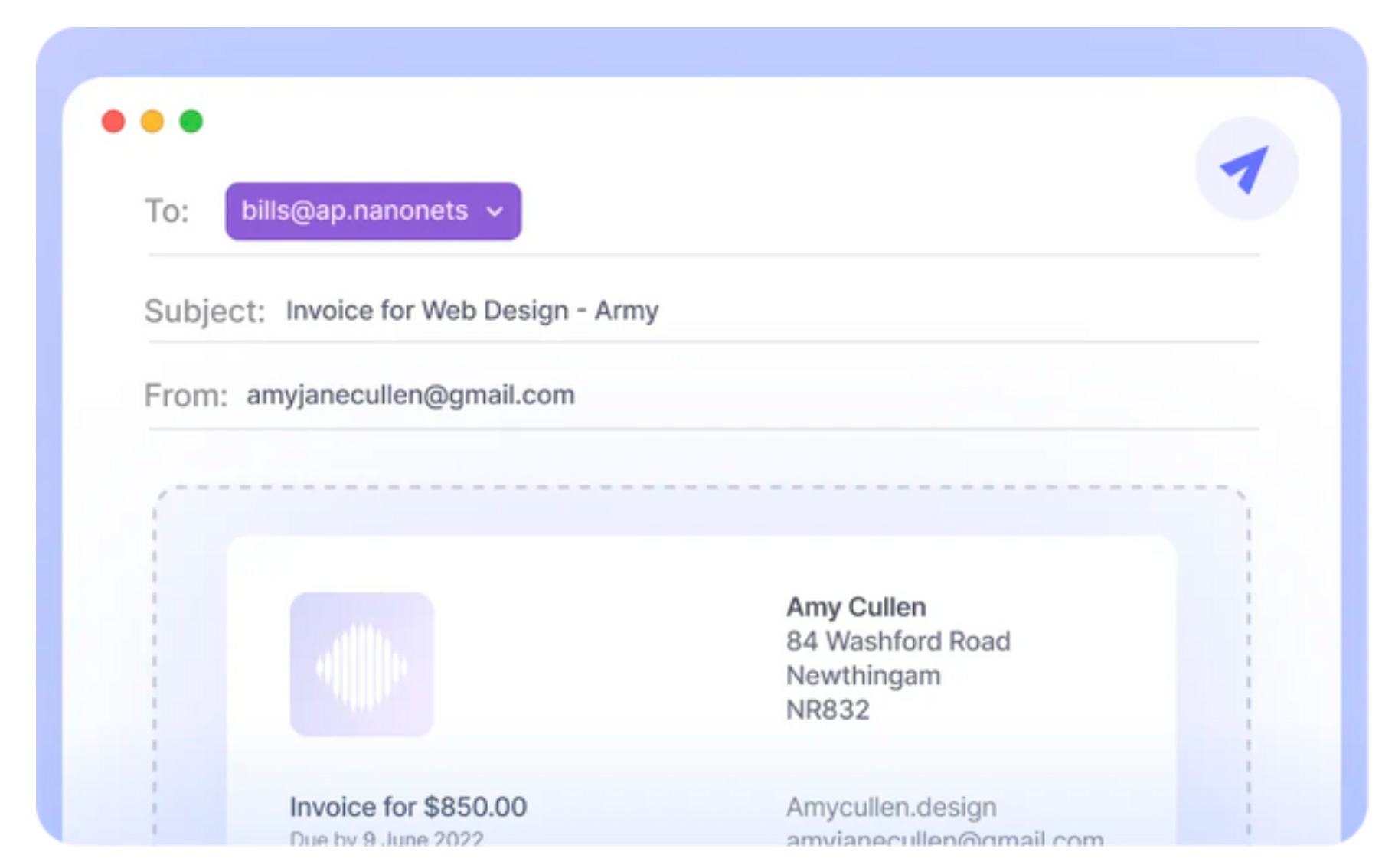
Task: Select the bills@ap.nanonets recipient address text
Action: (x=354, y=210)
